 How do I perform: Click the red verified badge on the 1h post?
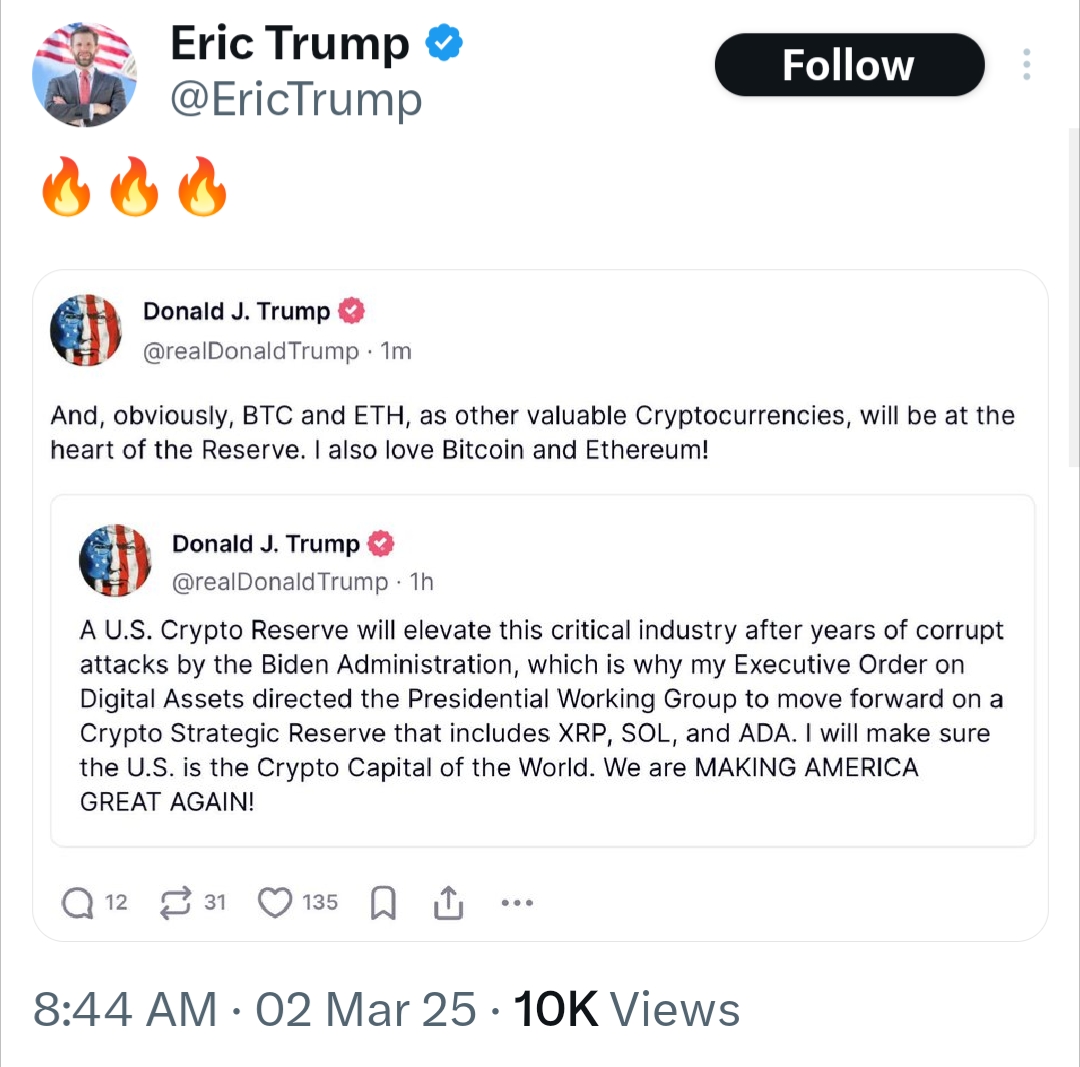pyautogui.click(x=381, y=544)
